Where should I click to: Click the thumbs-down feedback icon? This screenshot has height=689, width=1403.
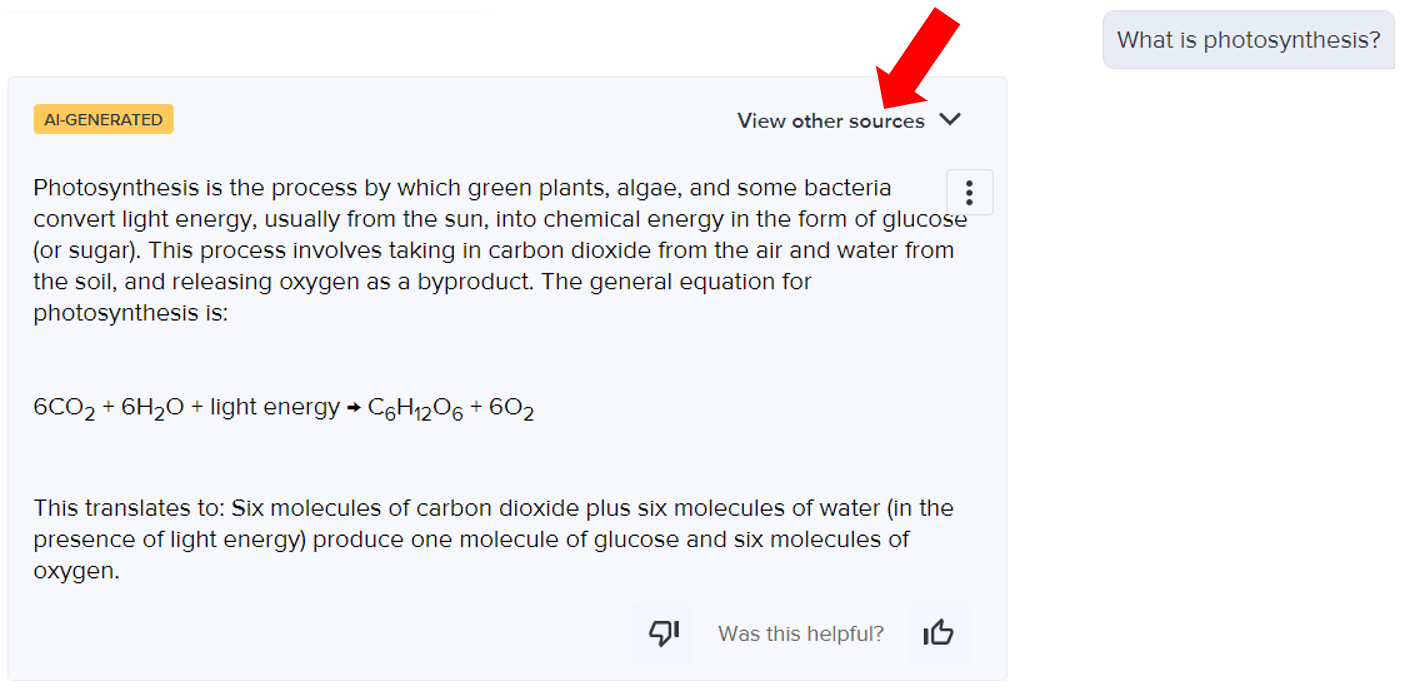click(664, 633)
